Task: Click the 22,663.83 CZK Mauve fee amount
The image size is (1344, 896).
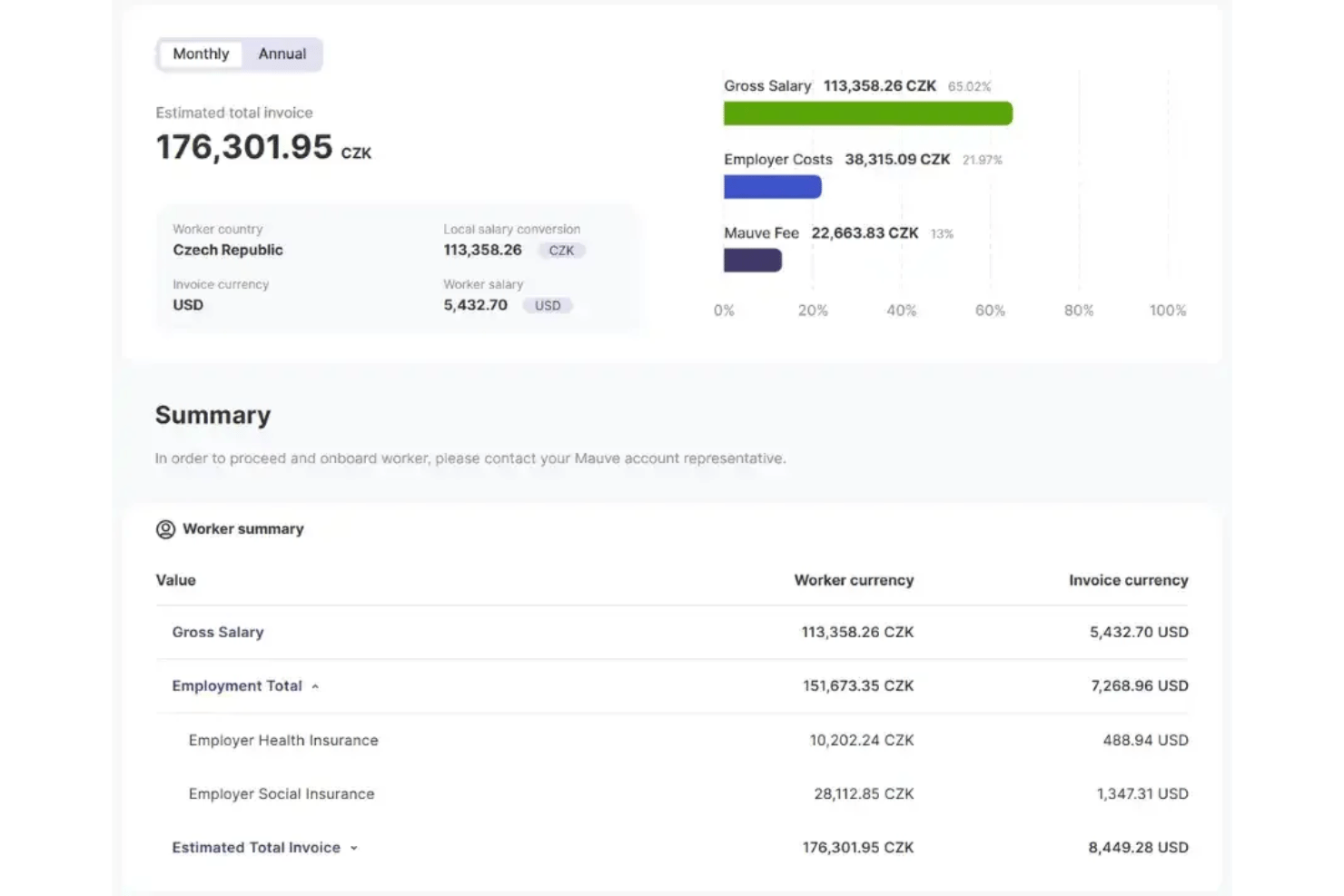Action: pyautogui.click(x=865, y=232)
